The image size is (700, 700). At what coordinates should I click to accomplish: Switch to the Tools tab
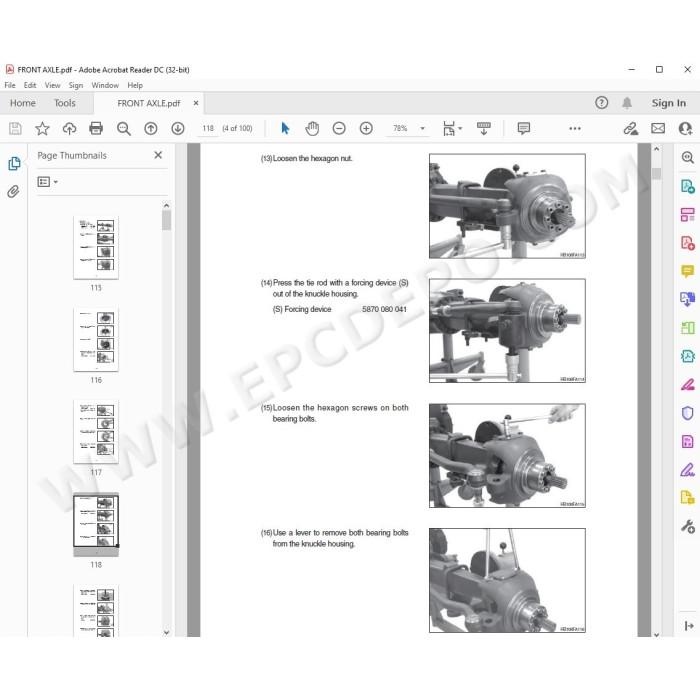(x=65, y=103)
